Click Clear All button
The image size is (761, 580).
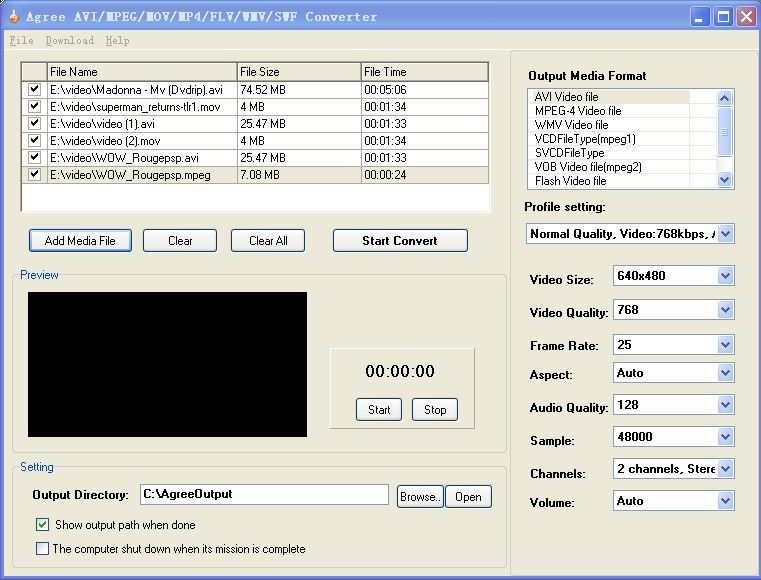pyautogui.click(x=268, y=241)
